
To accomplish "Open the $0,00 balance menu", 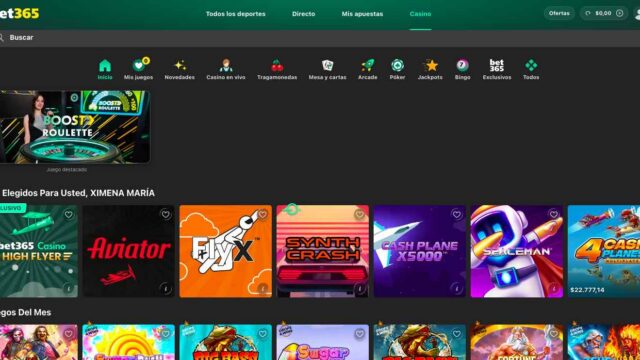I will point(604,13).
